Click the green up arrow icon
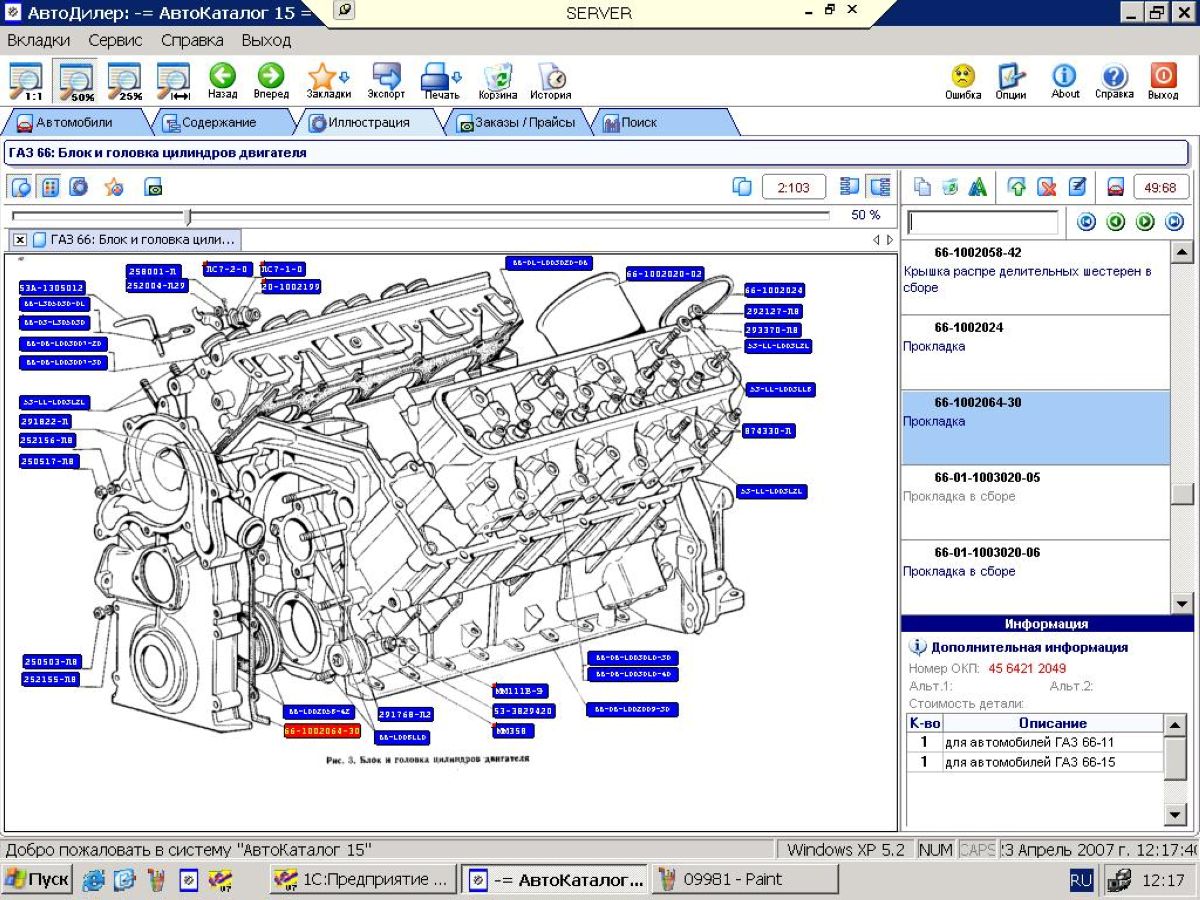1200x900 pixels. [1018, 187]
